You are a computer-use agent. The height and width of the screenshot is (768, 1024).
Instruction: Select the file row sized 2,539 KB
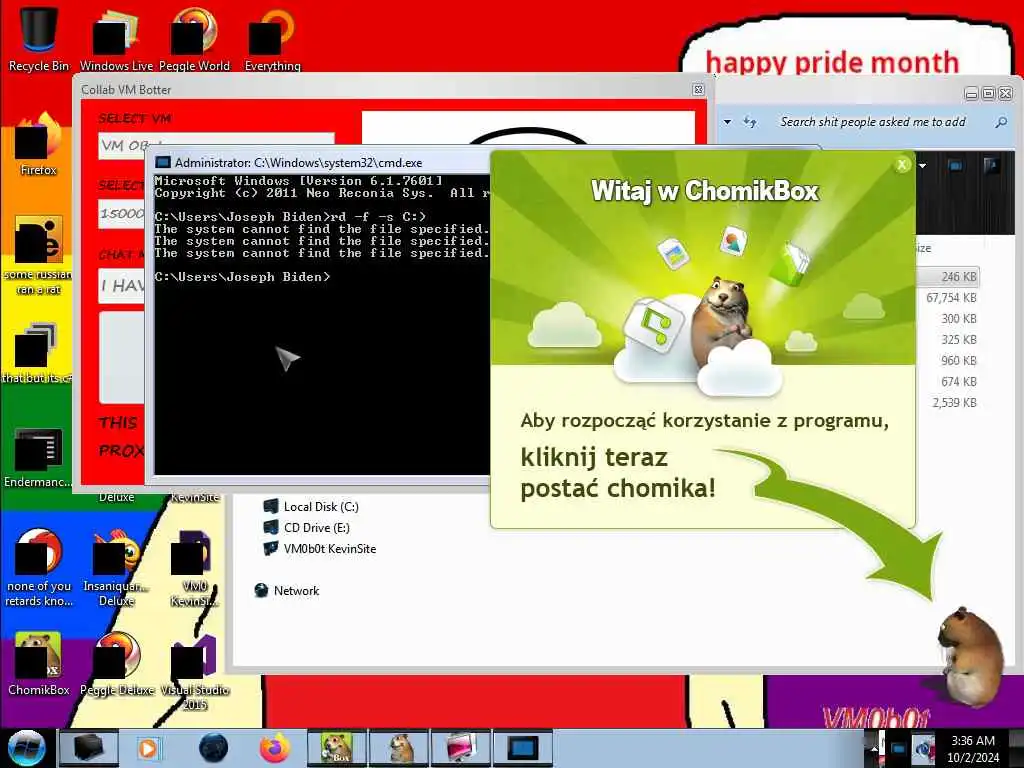(x=948, y=402)
